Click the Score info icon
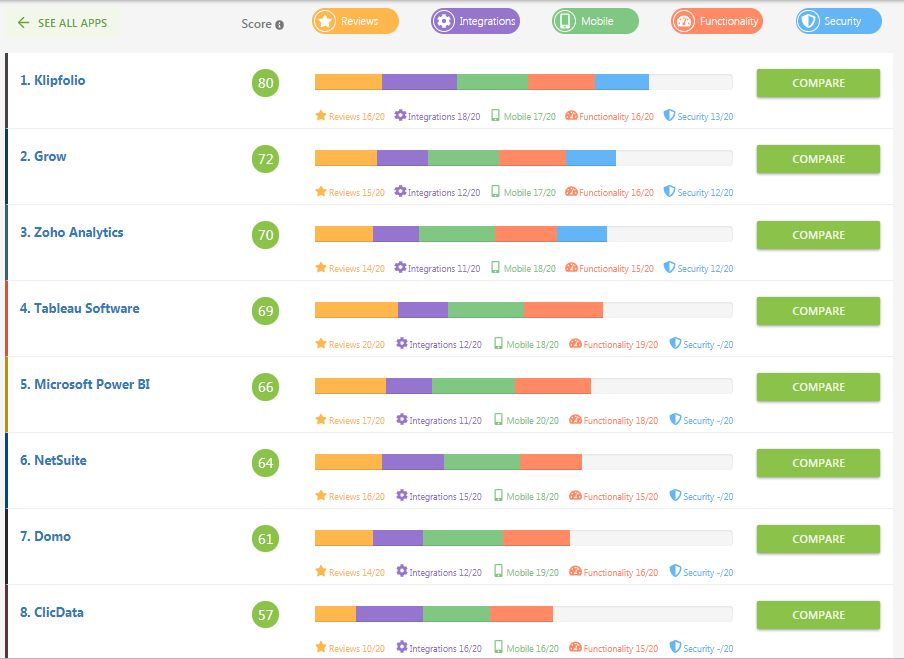This screenshot has height=659, width=904. 280,25
